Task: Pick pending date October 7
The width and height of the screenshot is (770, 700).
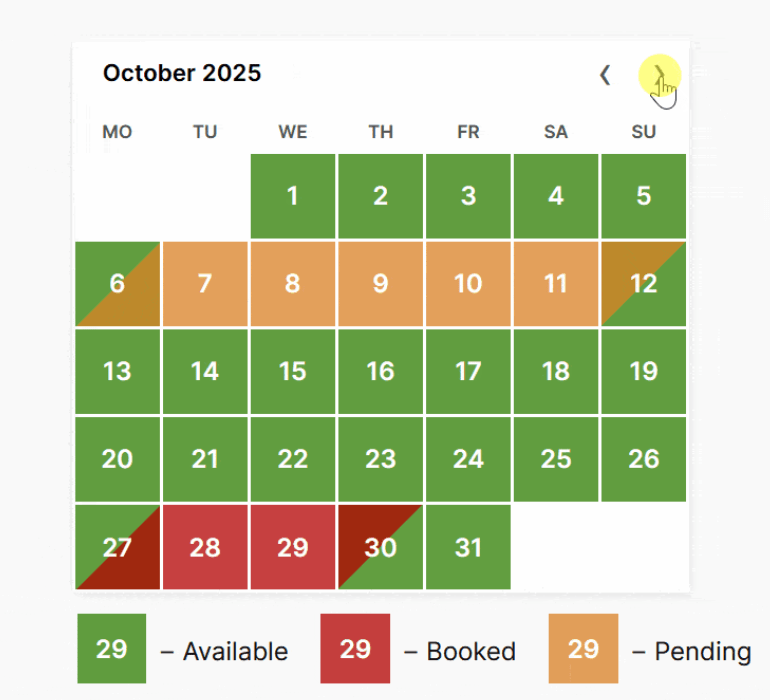Action: click(x=205, y=283)
